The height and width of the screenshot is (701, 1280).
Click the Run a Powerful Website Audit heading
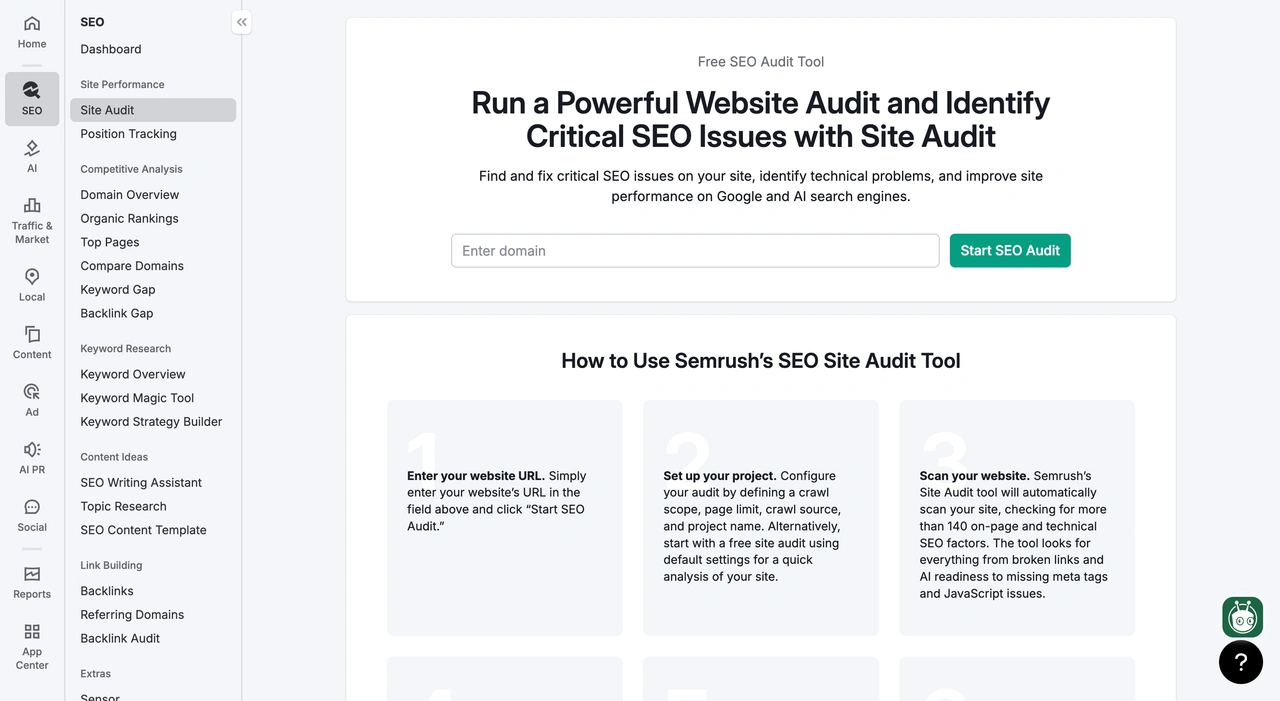coord(761,119)
